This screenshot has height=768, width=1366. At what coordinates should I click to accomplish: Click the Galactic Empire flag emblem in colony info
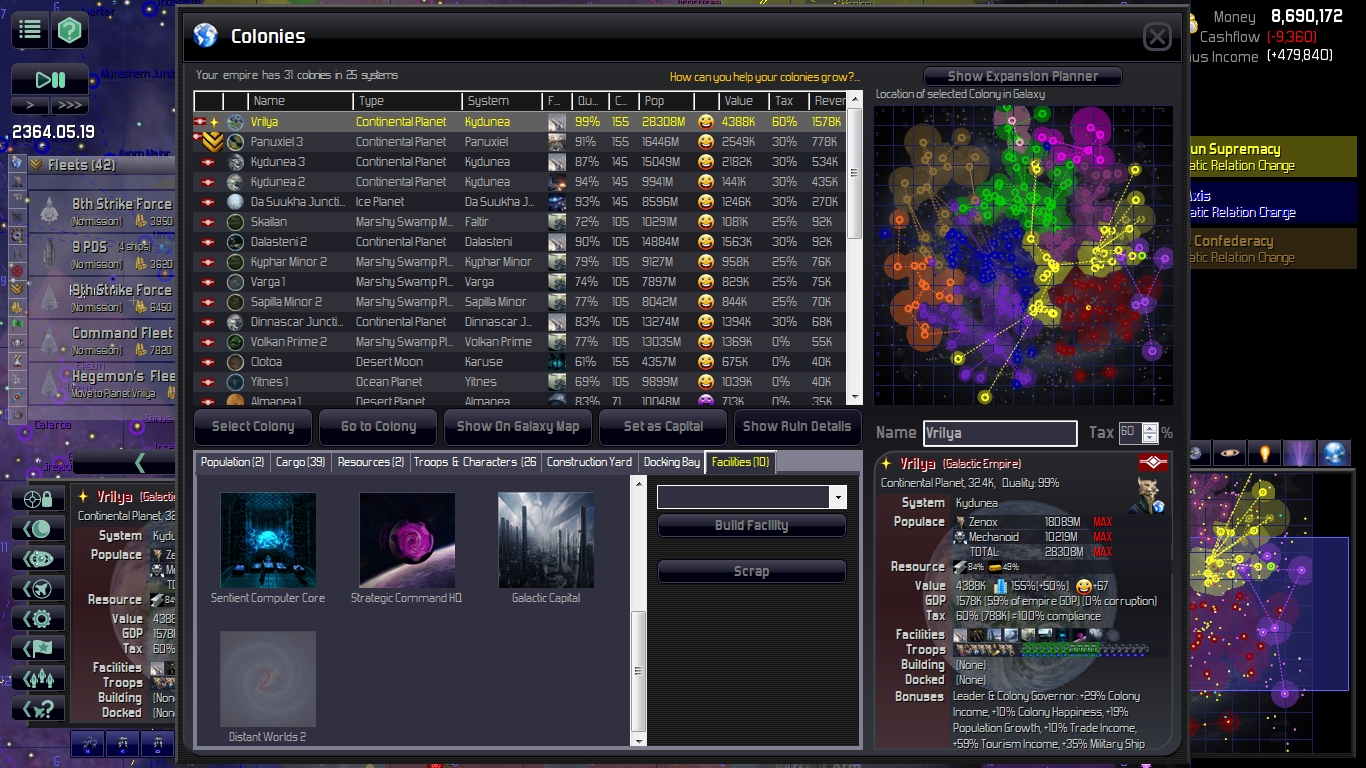pos(1153,463)
